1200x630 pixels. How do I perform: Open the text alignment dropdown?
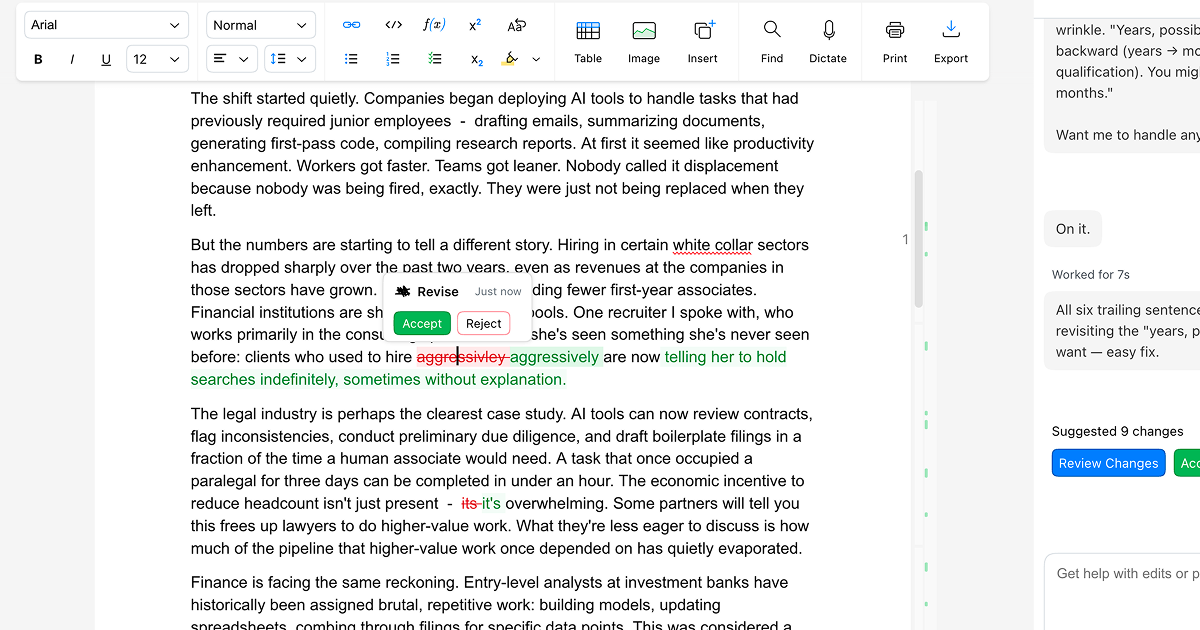pos(232,59)
